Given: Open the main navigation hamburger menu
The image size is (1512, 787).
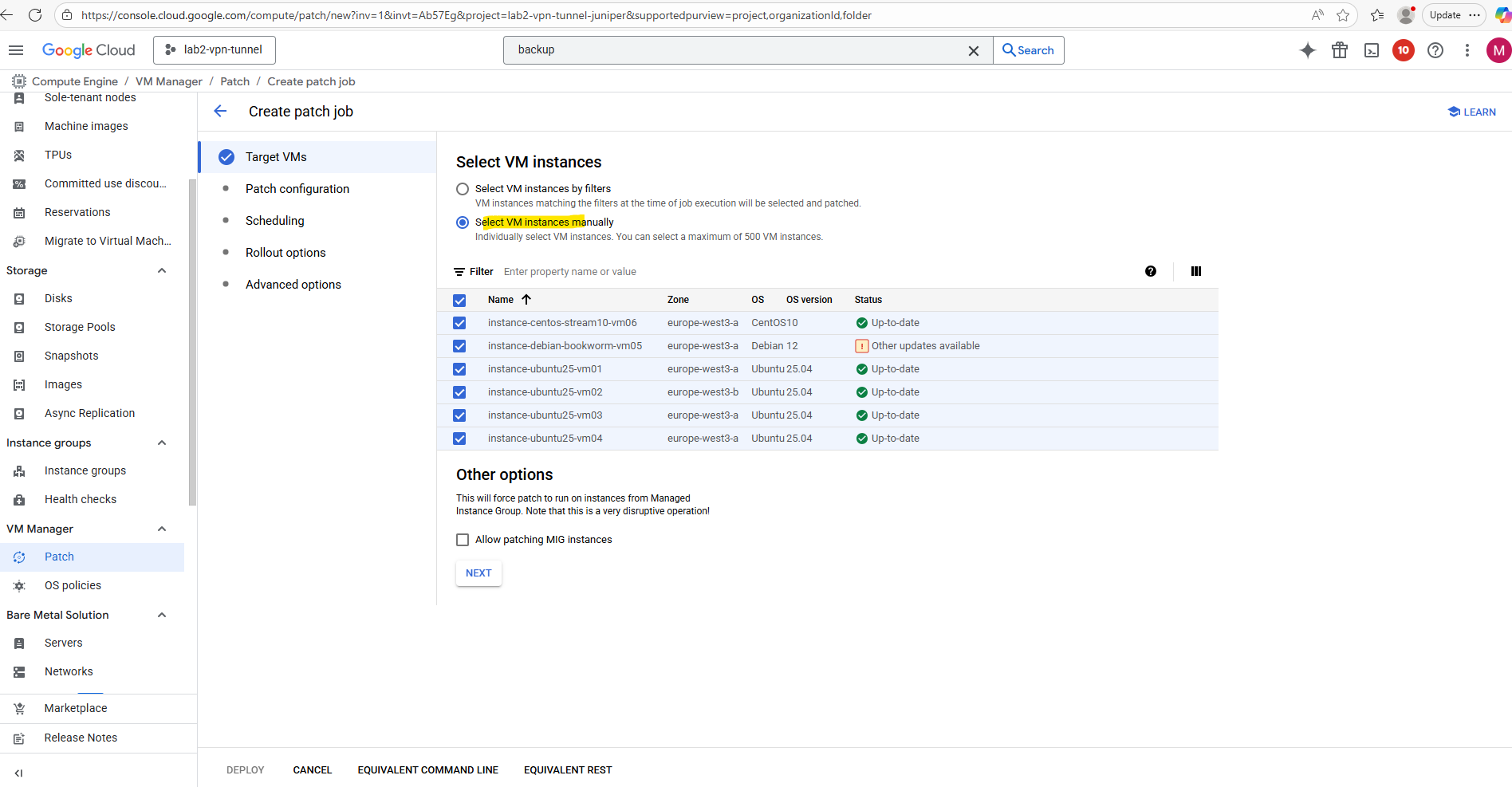Looking at the screenshot, I should 16,50.
